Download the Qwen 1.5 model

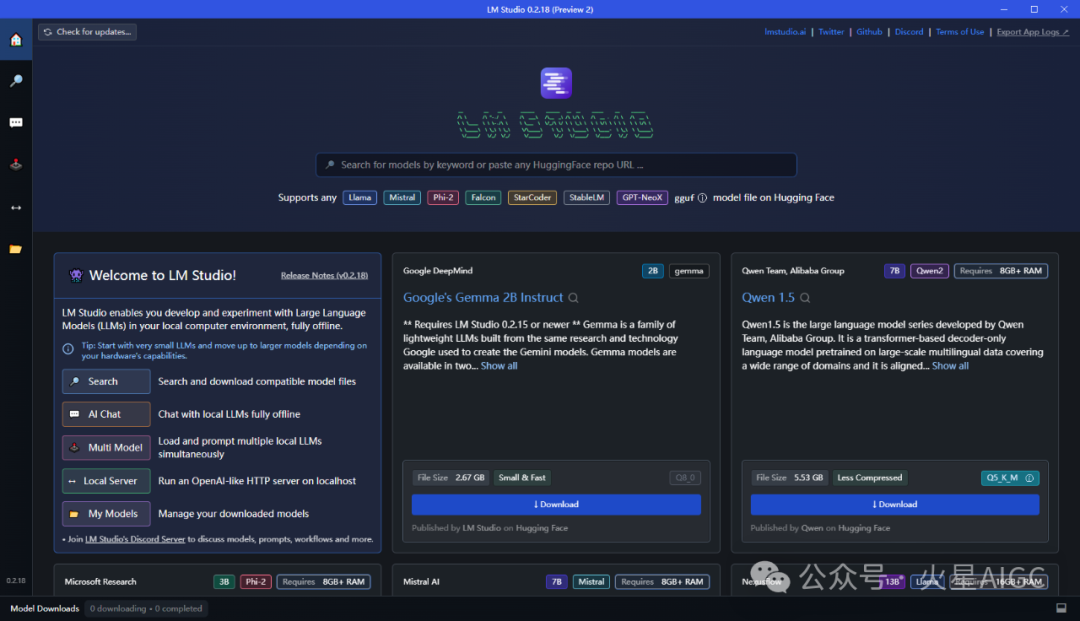pyautogui.click(x=895, y=505)
